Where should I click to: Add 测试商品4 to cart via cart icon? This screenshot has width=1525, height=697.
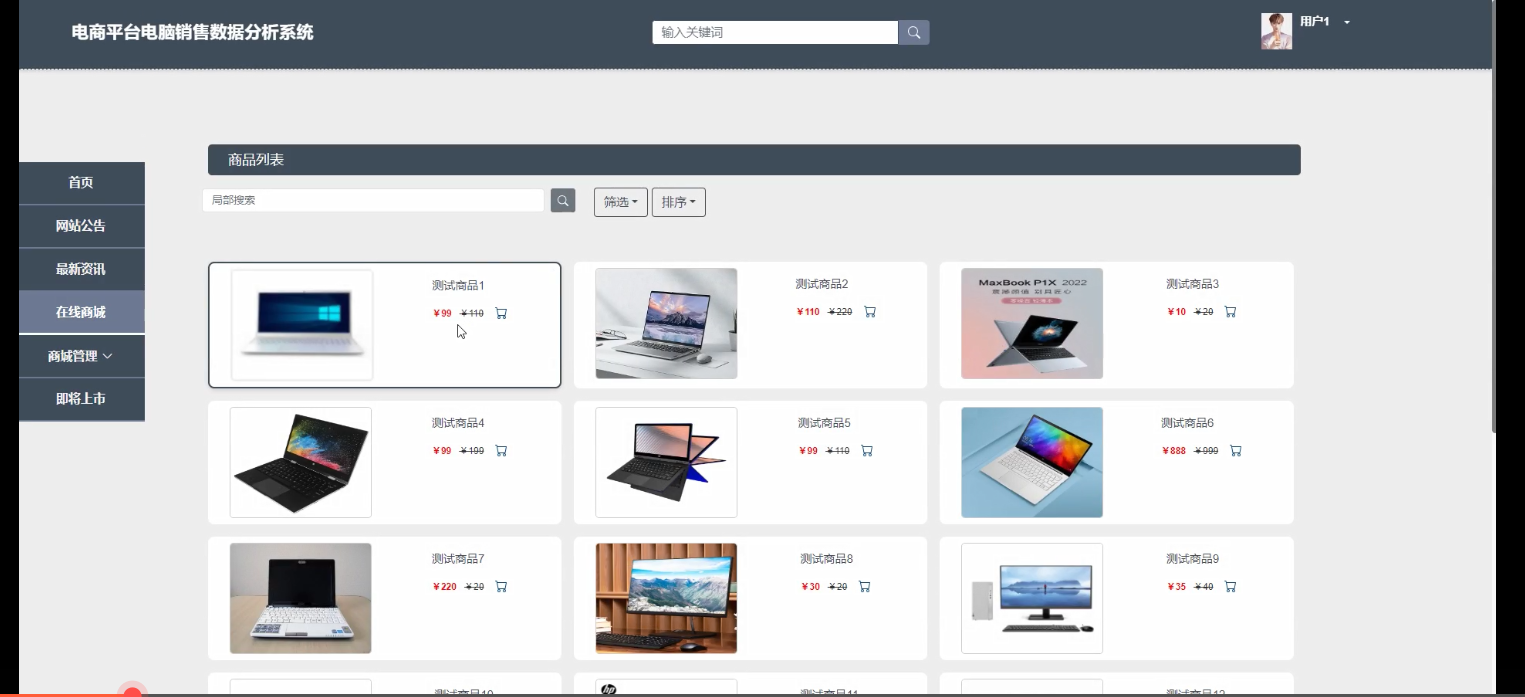click(501, 451)
